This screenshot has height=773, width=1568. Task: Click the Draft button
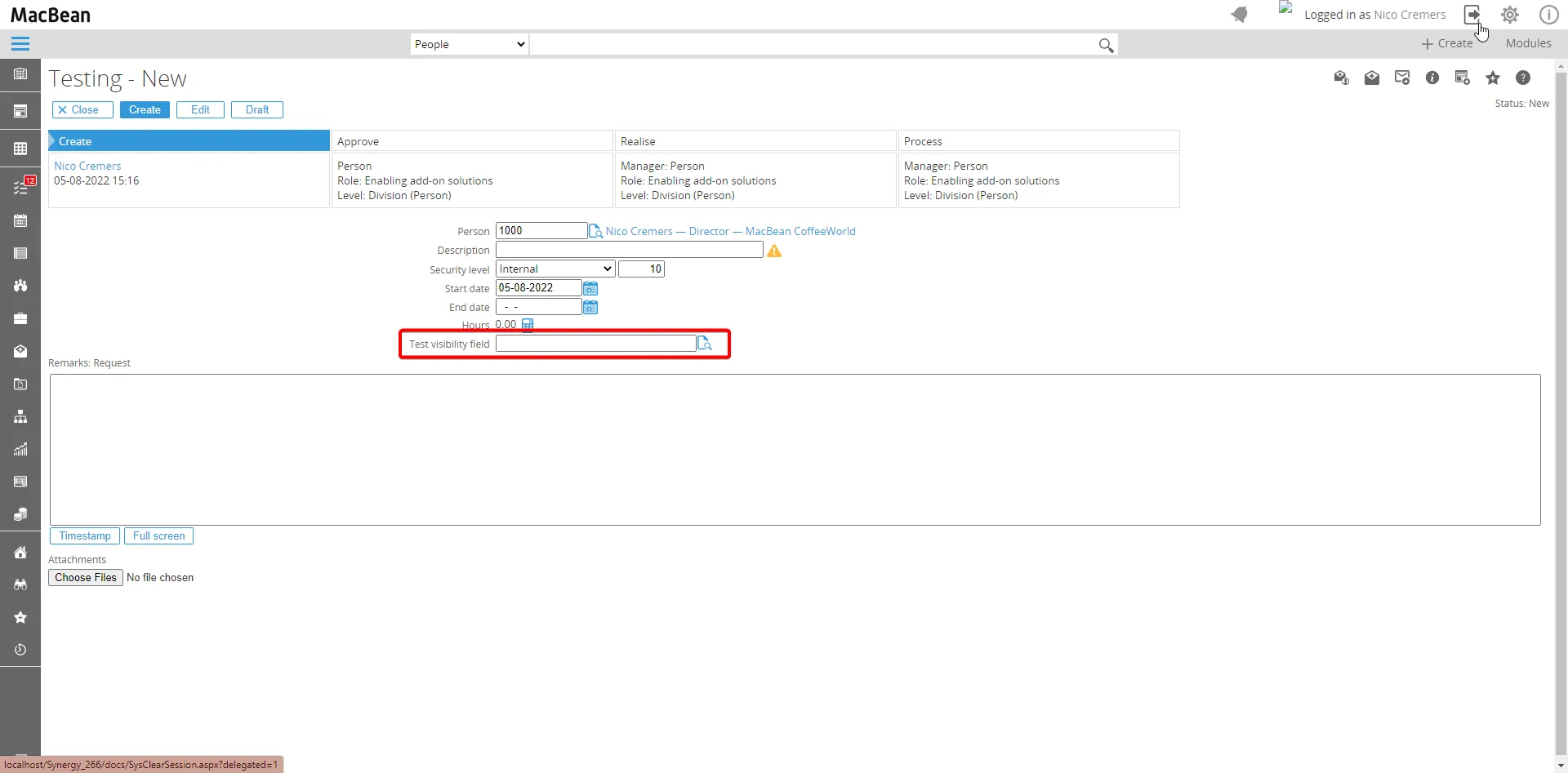click(257, 109)
